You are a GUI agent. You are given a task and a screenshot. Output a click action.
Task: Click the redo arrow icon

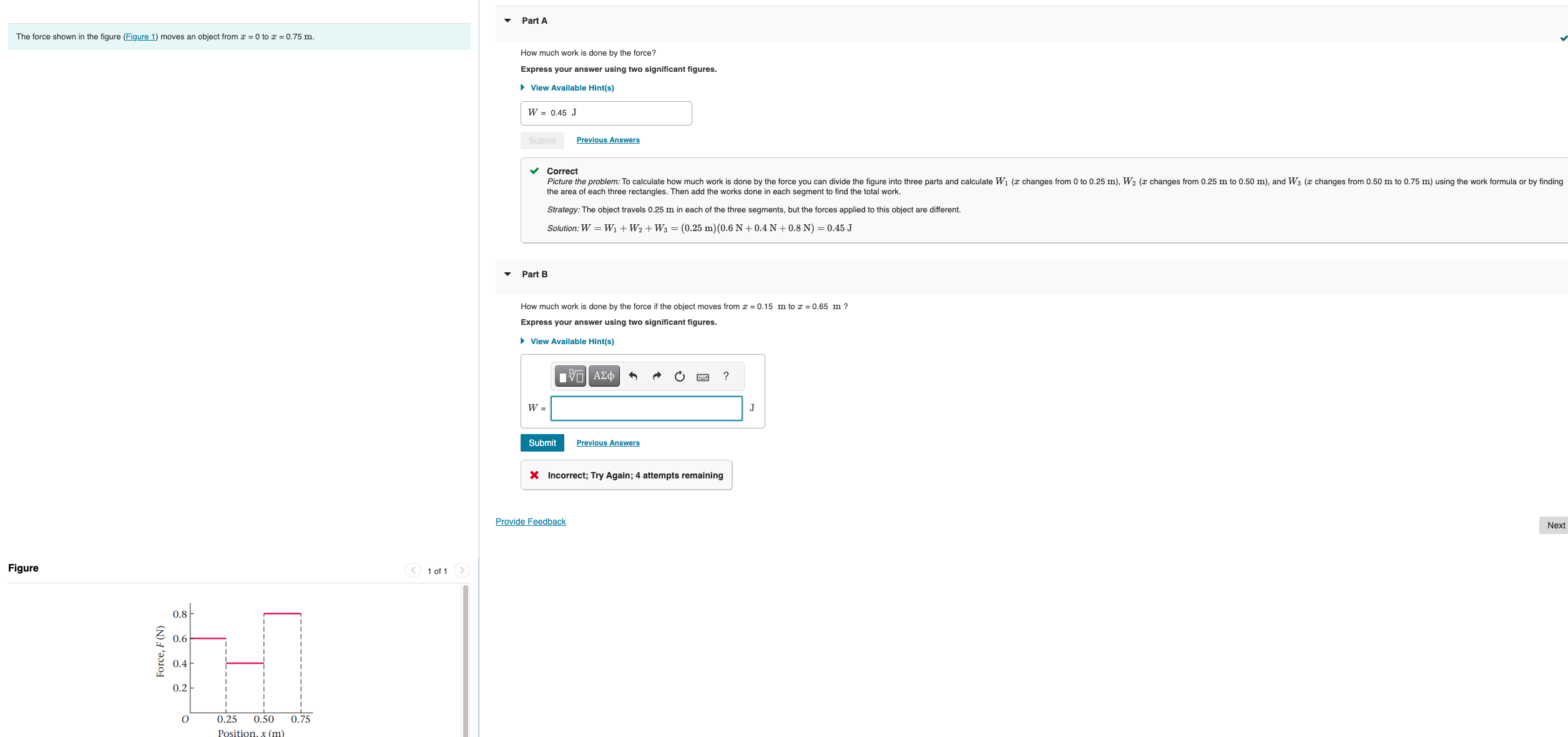tap(656, 376)
